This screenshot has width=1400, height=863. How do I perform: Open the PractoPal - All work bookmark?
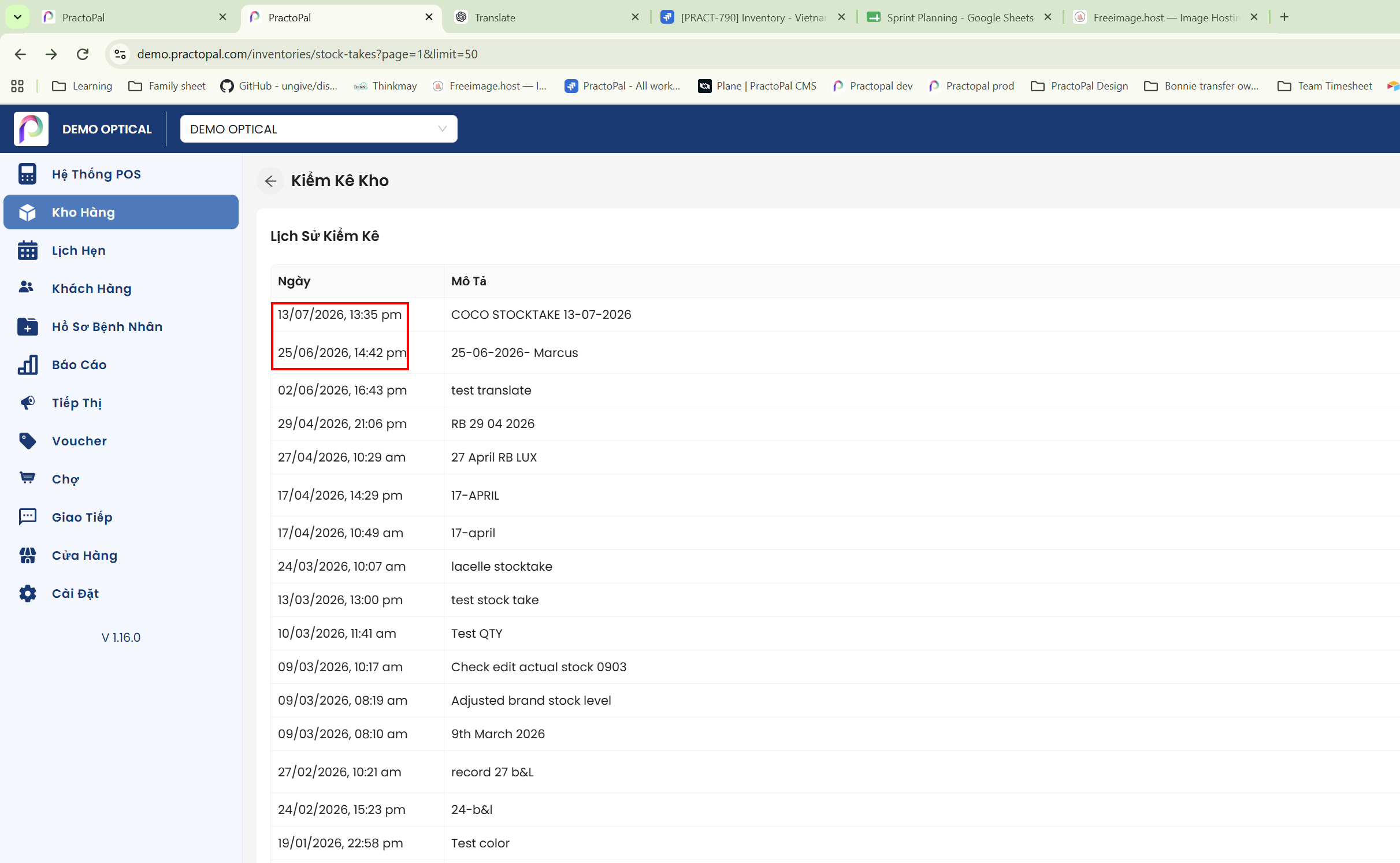click(623, 86)
